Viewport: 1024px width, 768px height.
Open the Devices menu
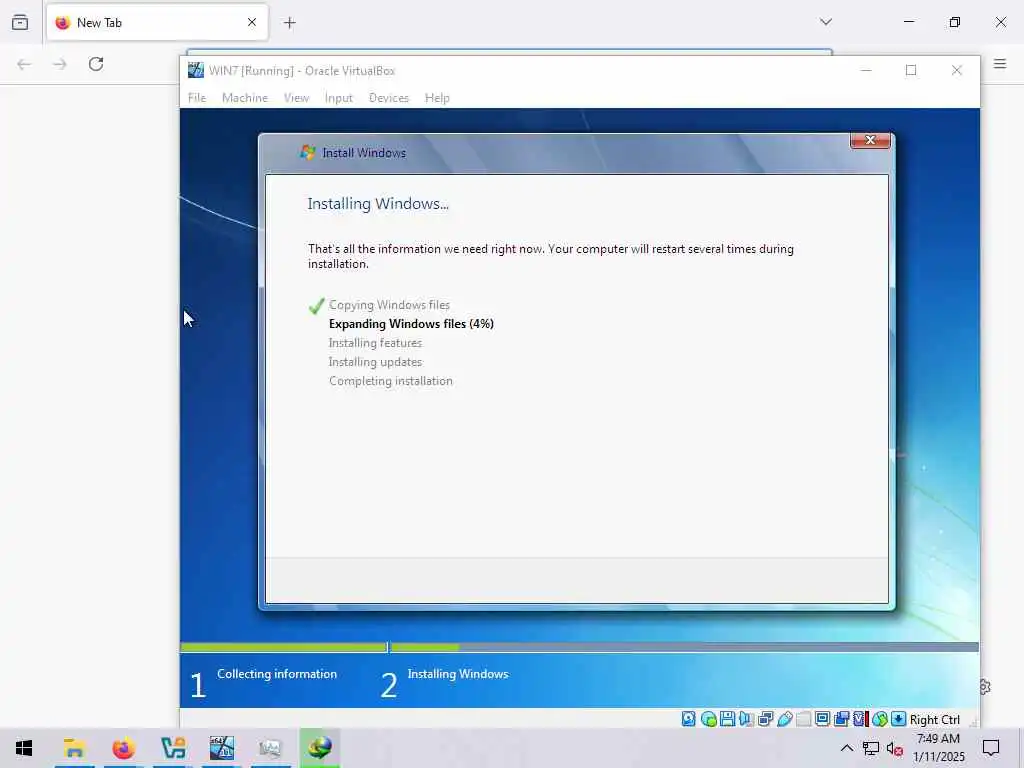pyautogui.click(x=389, y=98)
